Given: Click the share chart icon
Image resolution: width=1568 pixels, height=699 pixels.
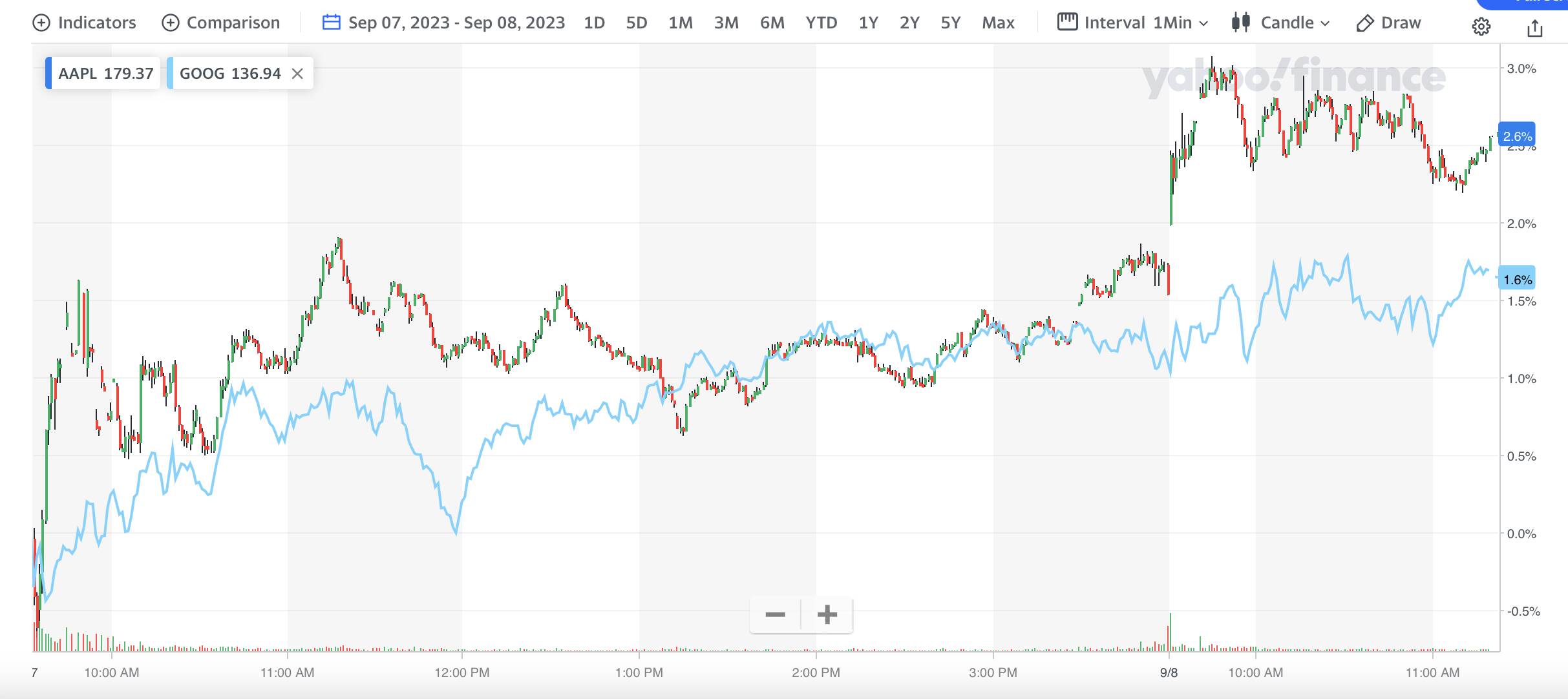Looking at the screenshot, I should pyautogui.click(x=1534, y=28).
